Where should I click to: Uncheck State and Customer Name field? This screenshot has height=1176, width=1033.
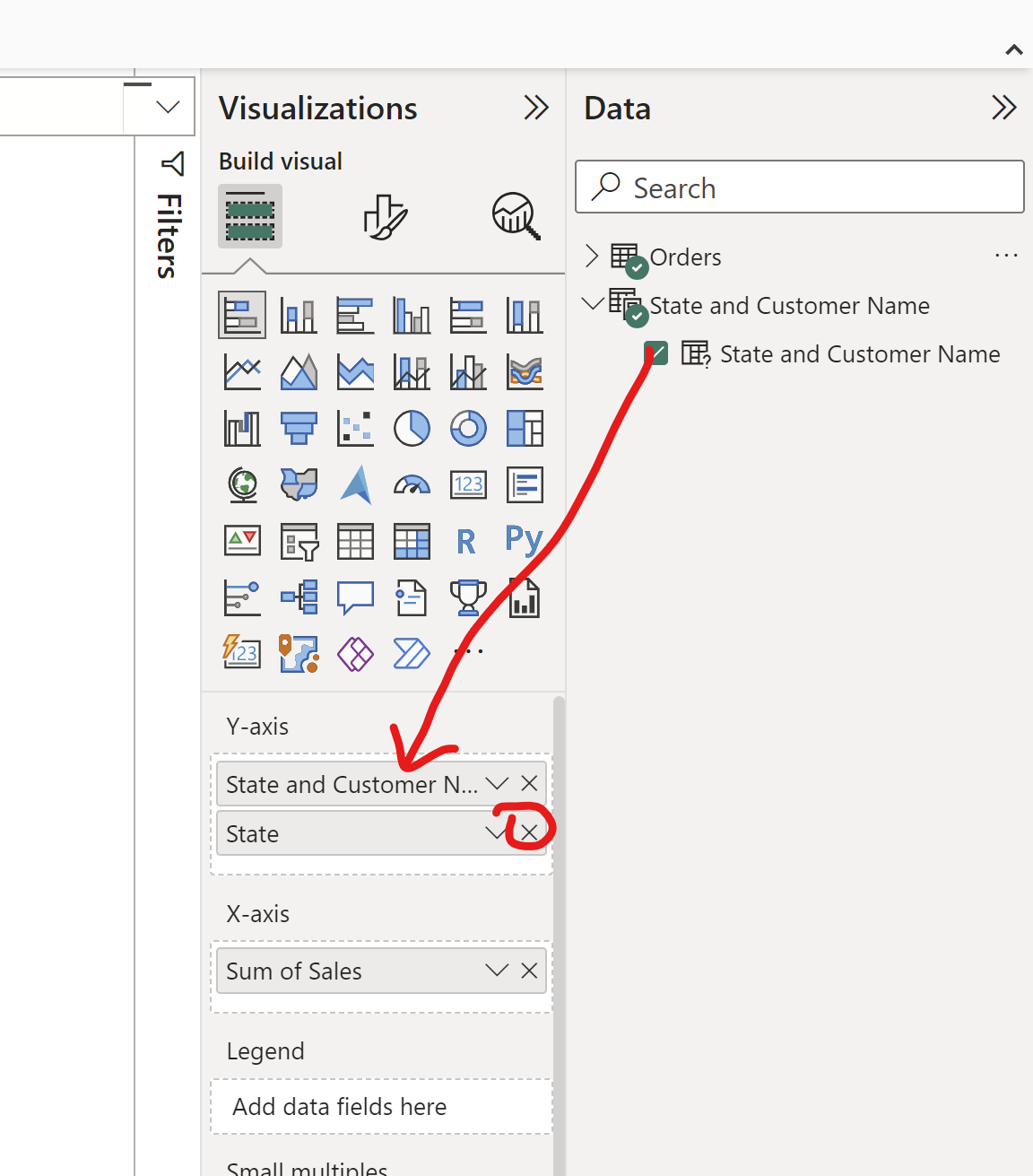tap(656, 353)
